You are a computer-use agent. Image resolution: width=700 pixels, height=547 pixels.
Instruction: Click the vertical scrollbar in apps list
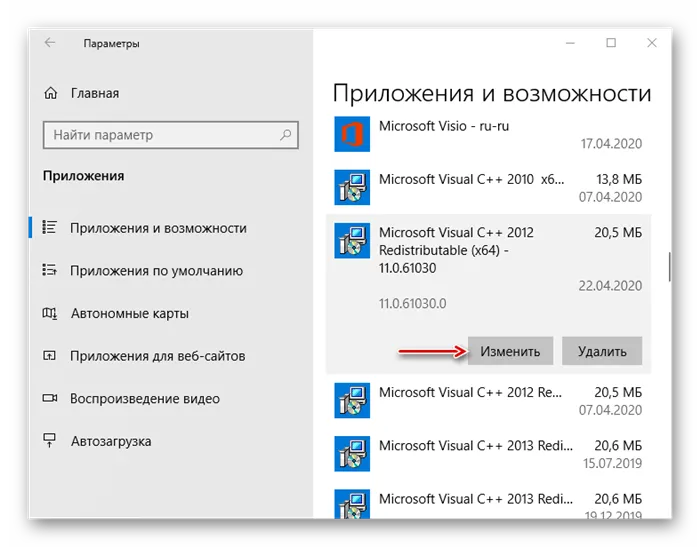point(669,270)
